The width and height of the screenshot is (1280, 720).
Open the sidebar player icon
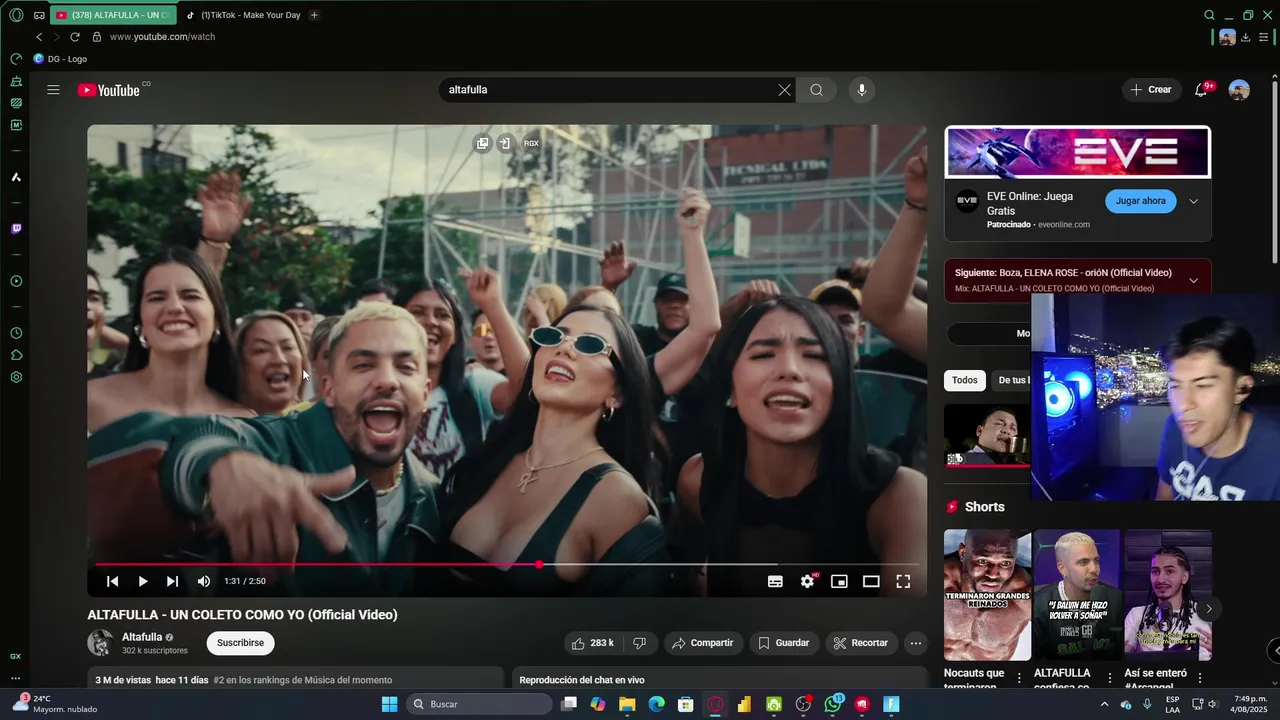16,281
